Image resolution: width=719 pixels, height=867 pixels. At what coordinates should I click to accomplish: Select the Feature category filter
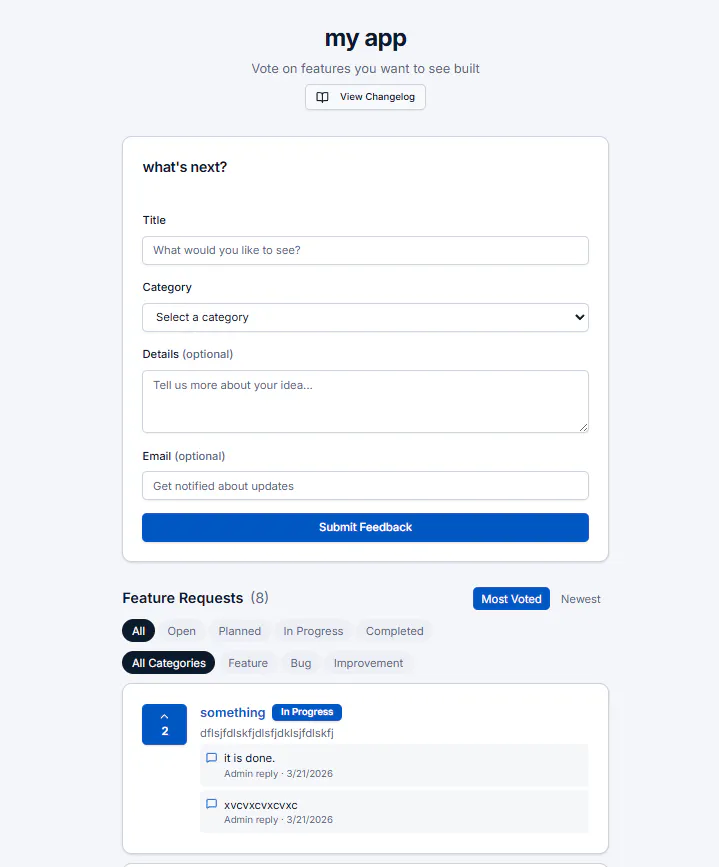pyautogui.click(x=248, y=663)
